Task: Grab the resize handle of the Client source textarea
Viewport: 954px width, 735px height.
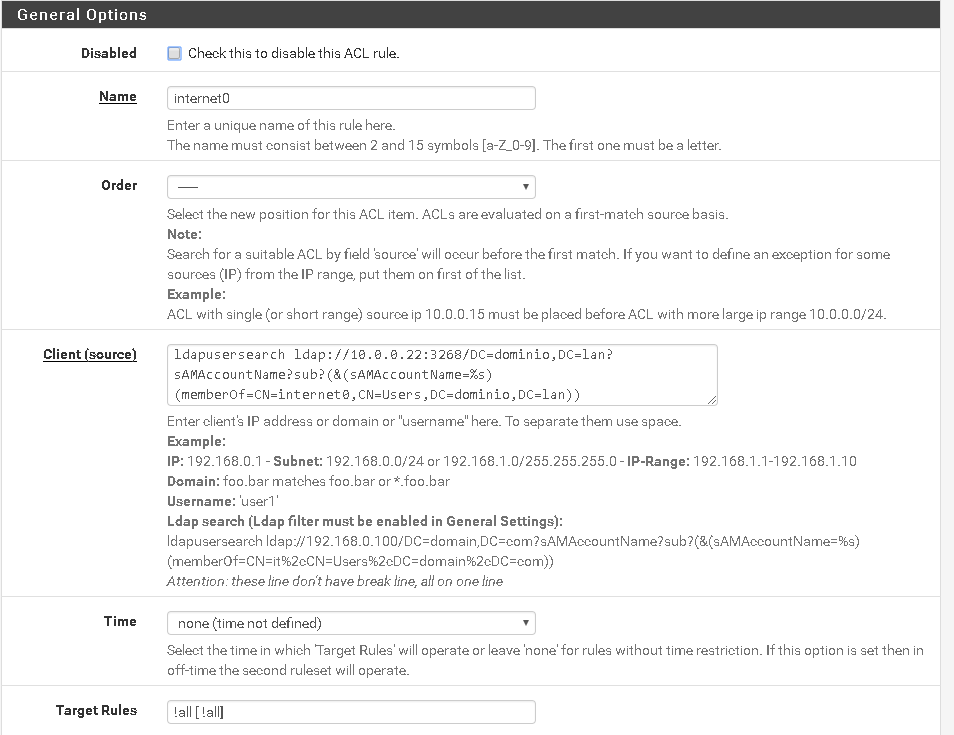Action: pyautogui.click(x=712, y=400)
